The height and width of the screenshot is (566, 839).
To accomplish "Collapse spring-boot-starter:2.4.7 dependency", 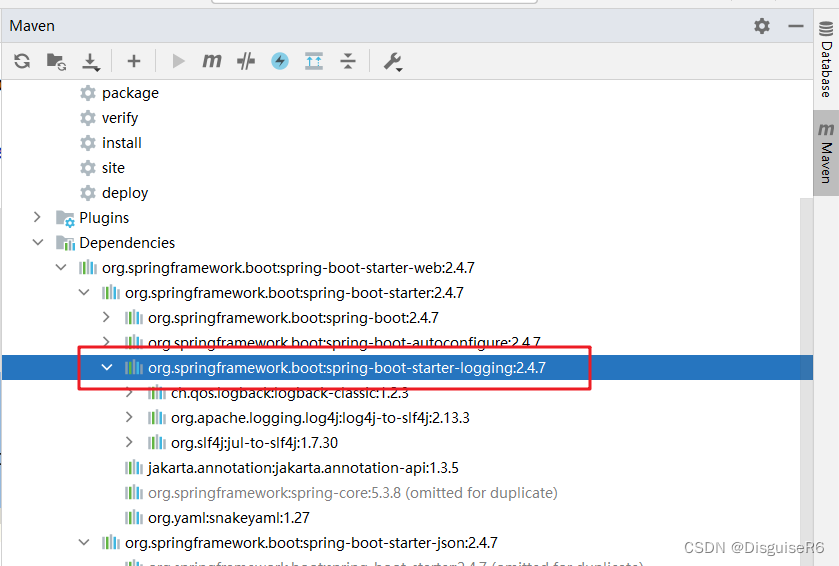I will coord(84,292).
